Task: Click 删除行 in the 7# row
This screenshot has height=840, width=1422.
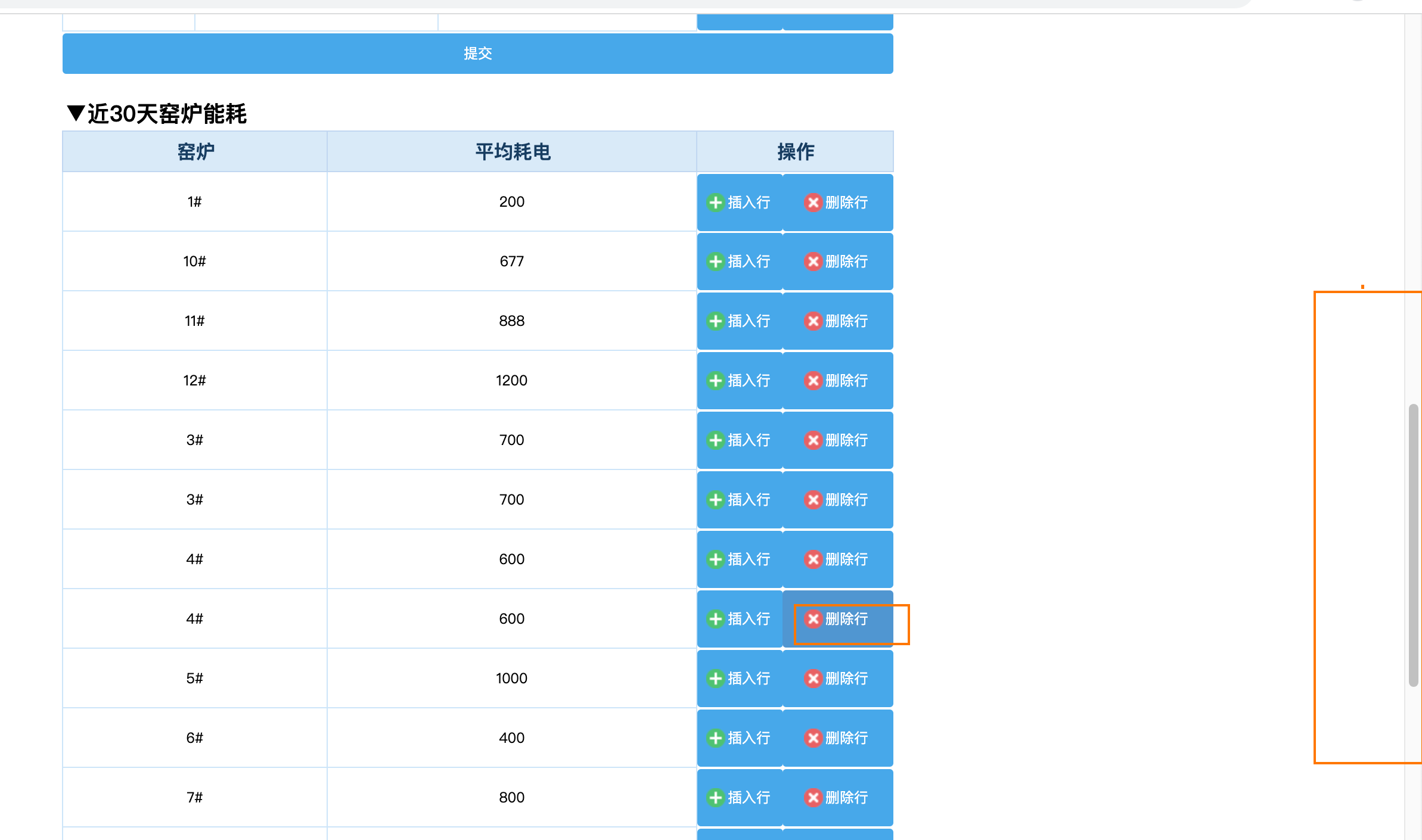Action: click(x=838, y=798)
